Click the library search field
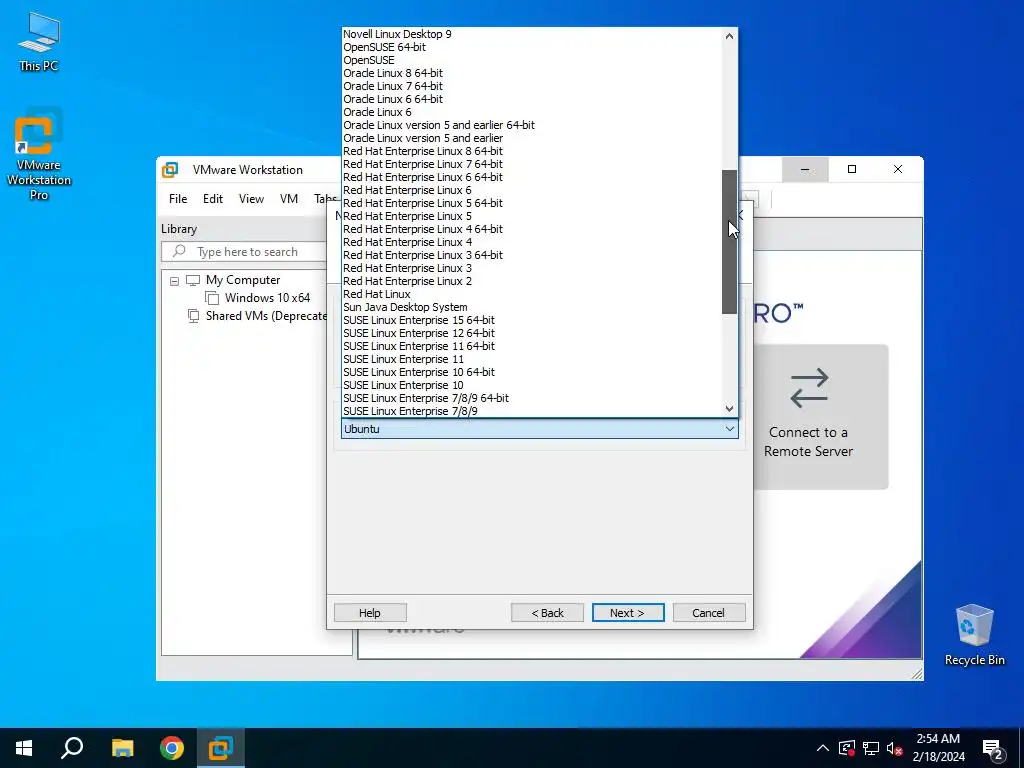 (x=245, y=252)
